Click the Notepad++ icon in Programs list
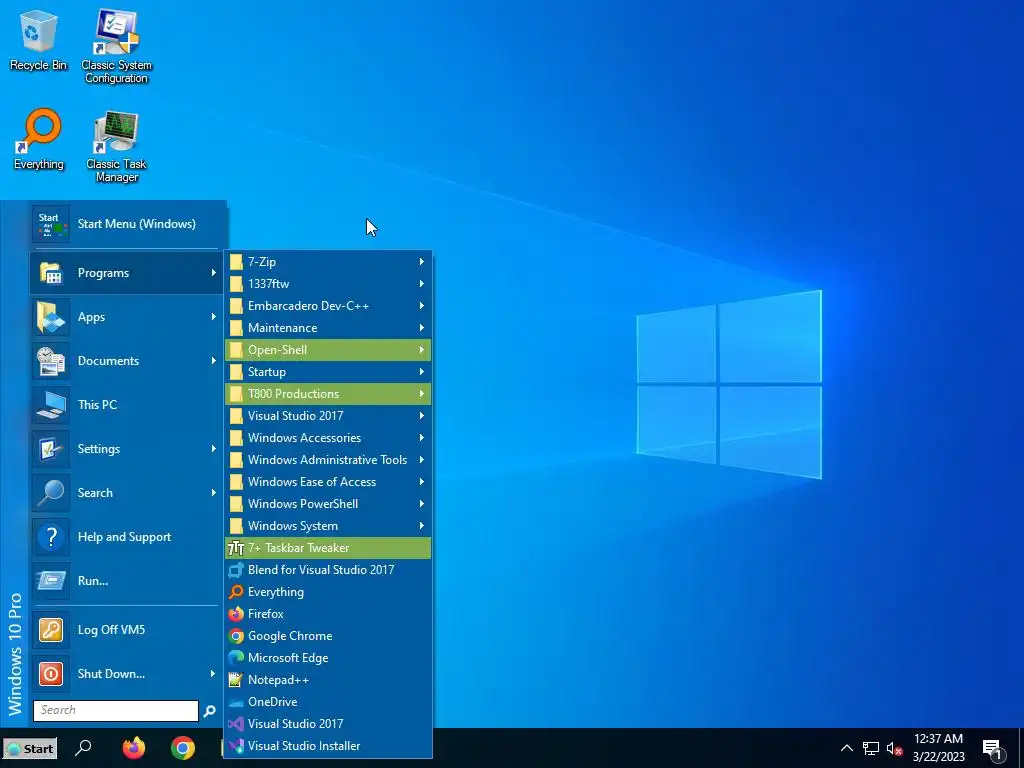This screenshot has width=1024, height=768. click(x=236, y=680)
